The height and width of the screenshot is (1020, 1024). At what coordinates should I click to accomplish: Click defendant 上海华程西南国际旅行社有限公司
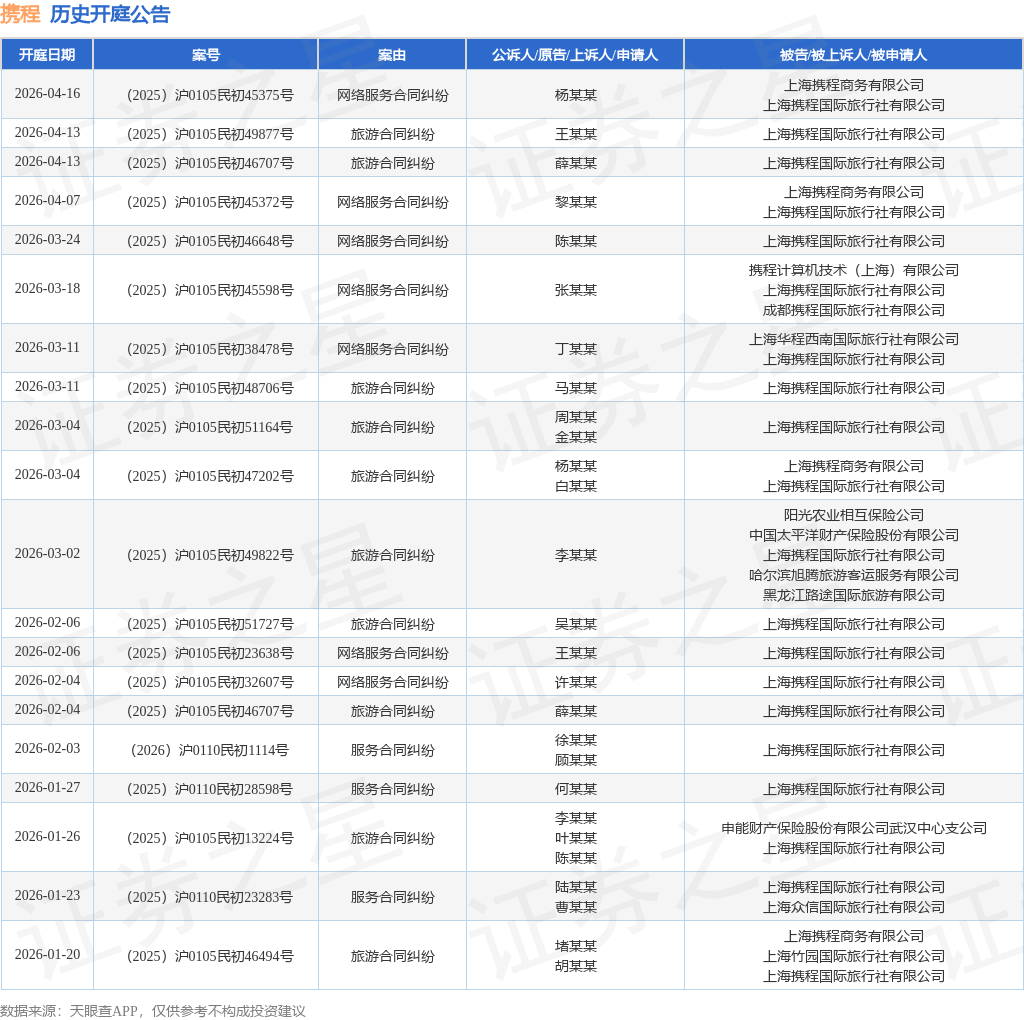[854, 340]
